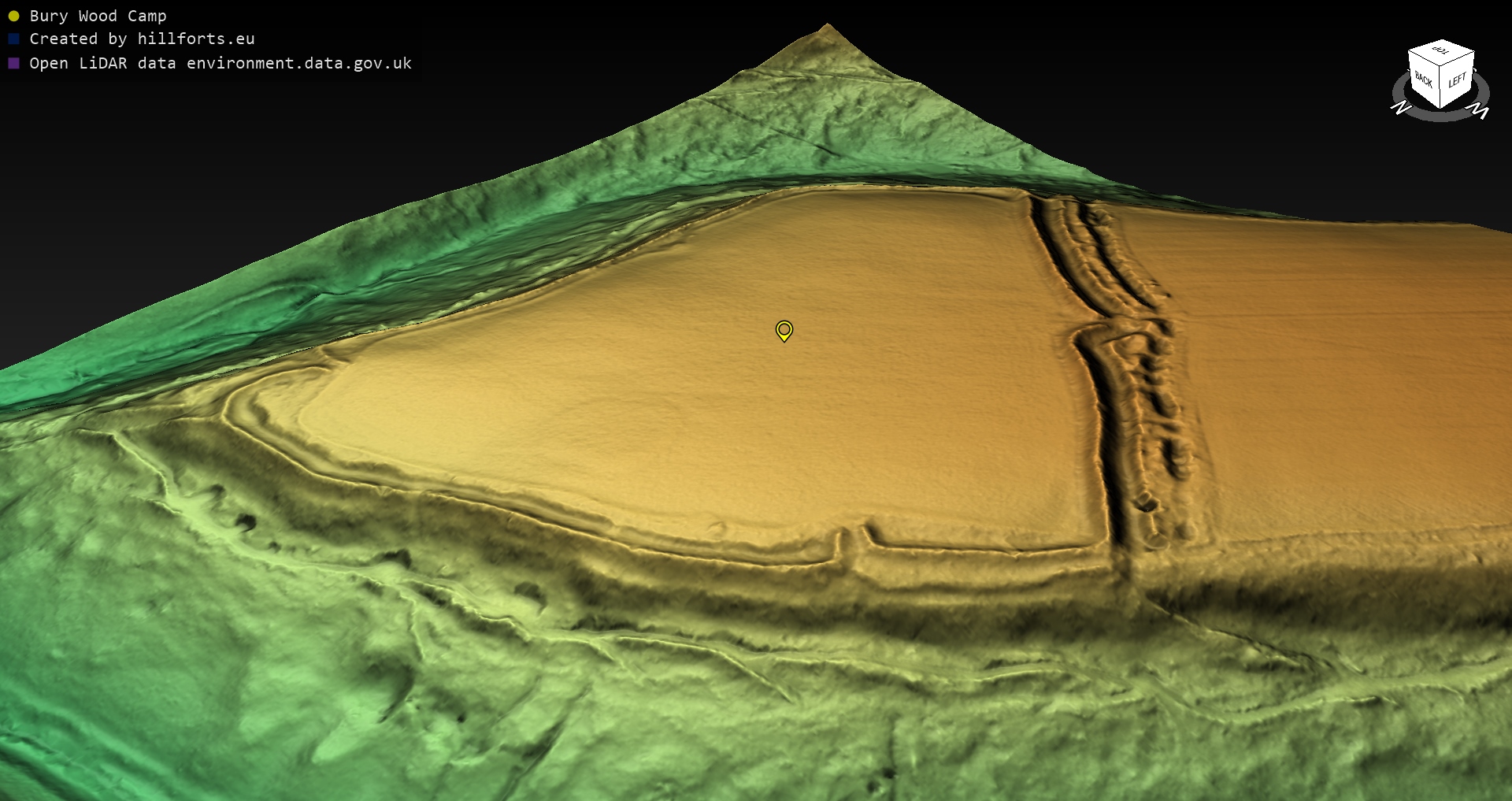This screenshot has height=801, width=1512.
Task: Click the vertical edge between BACK and LEFT faces
Action: tap(1441, 87)
